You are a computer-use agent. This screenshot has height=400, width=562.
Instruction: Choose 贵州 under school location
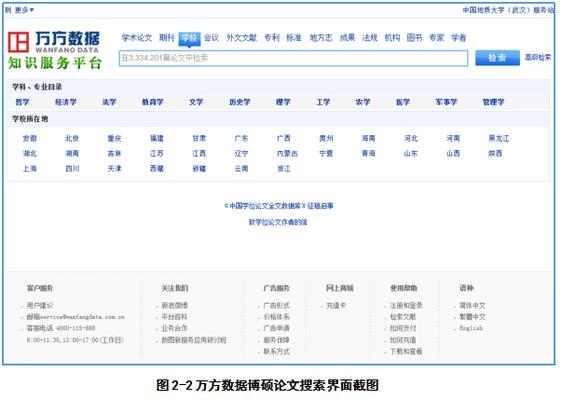[x=326, y=138]
